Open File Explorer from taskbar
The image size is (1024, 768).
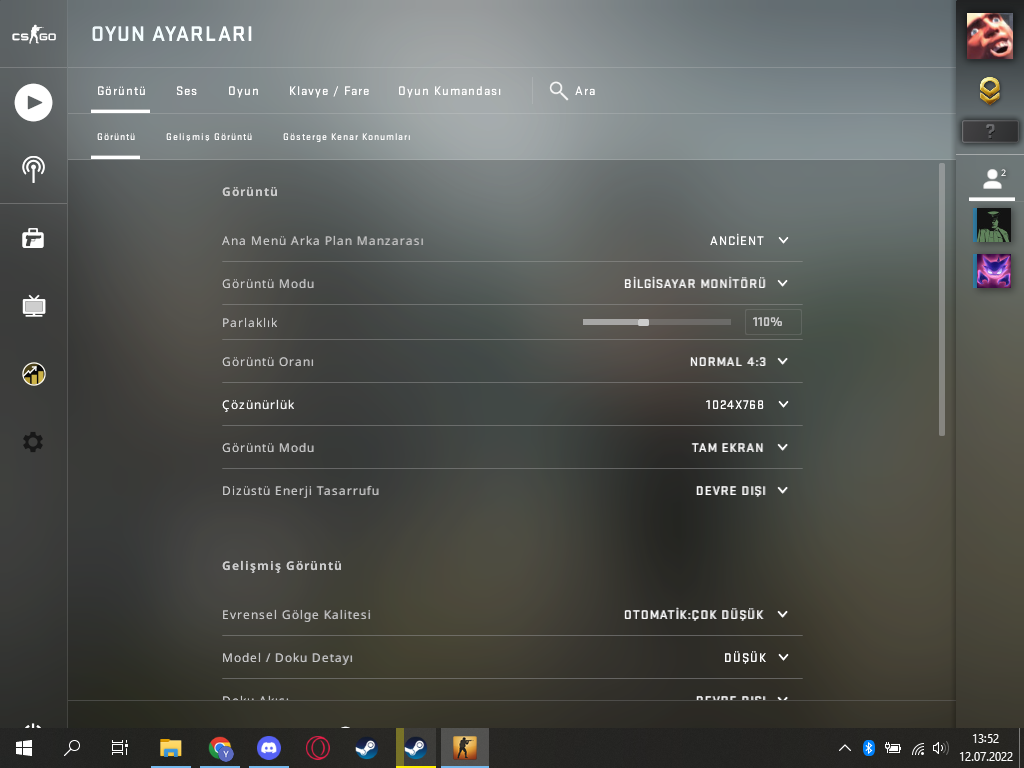[170, 748]
